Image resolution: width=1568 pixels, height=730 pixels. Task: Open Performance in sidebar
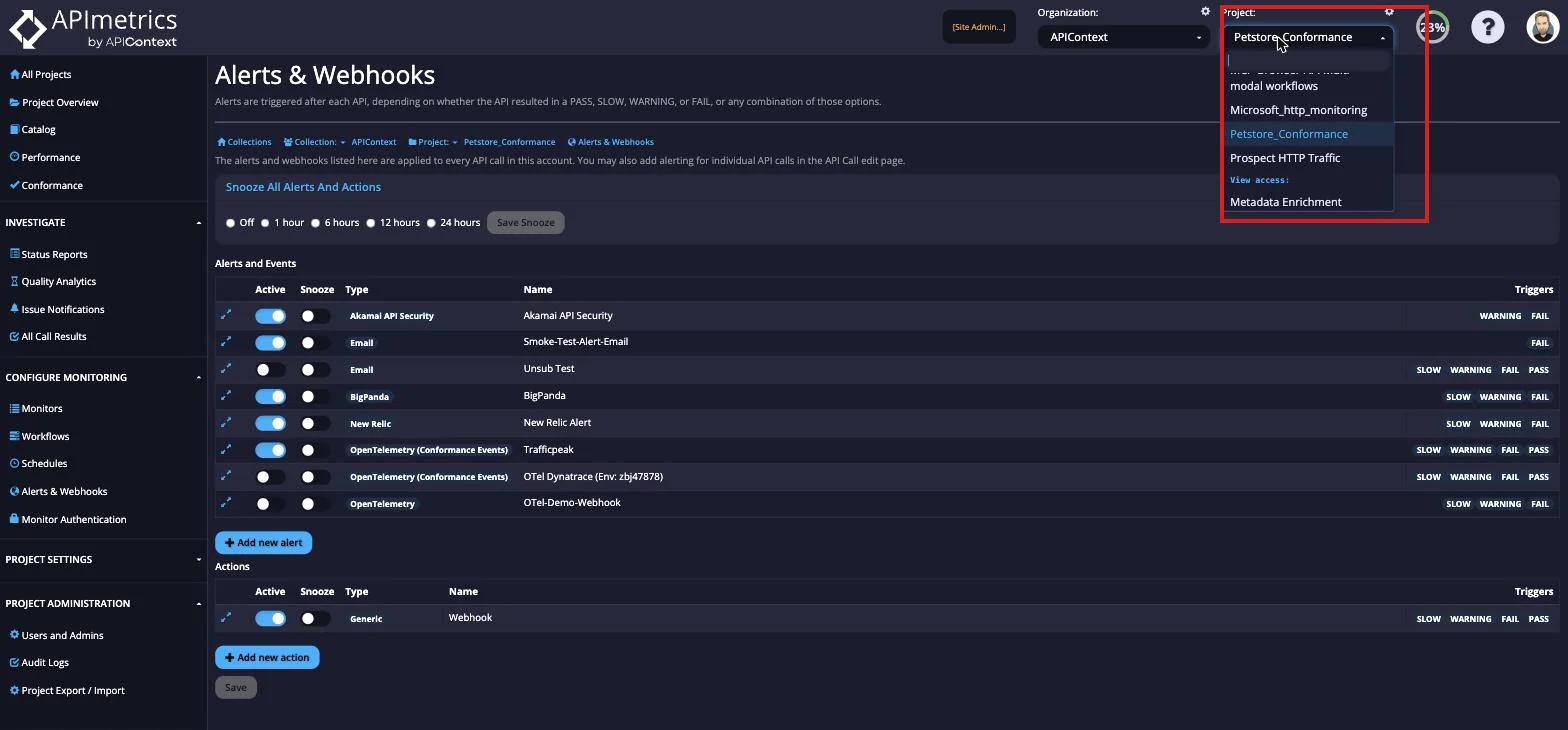tap(45, 157)
